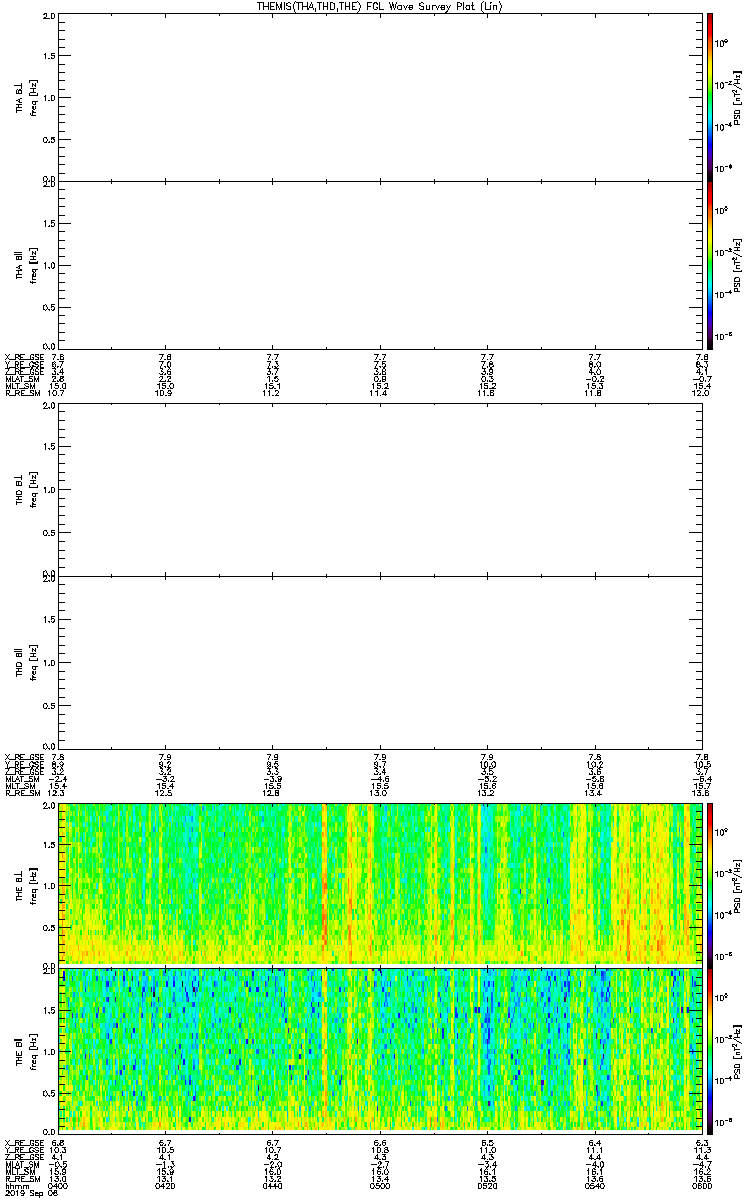Image resolution: width=750 pixels, height=1200 pixels.
Task: Click the THE B-perp color bar
Action: click(x=709, y=884)
